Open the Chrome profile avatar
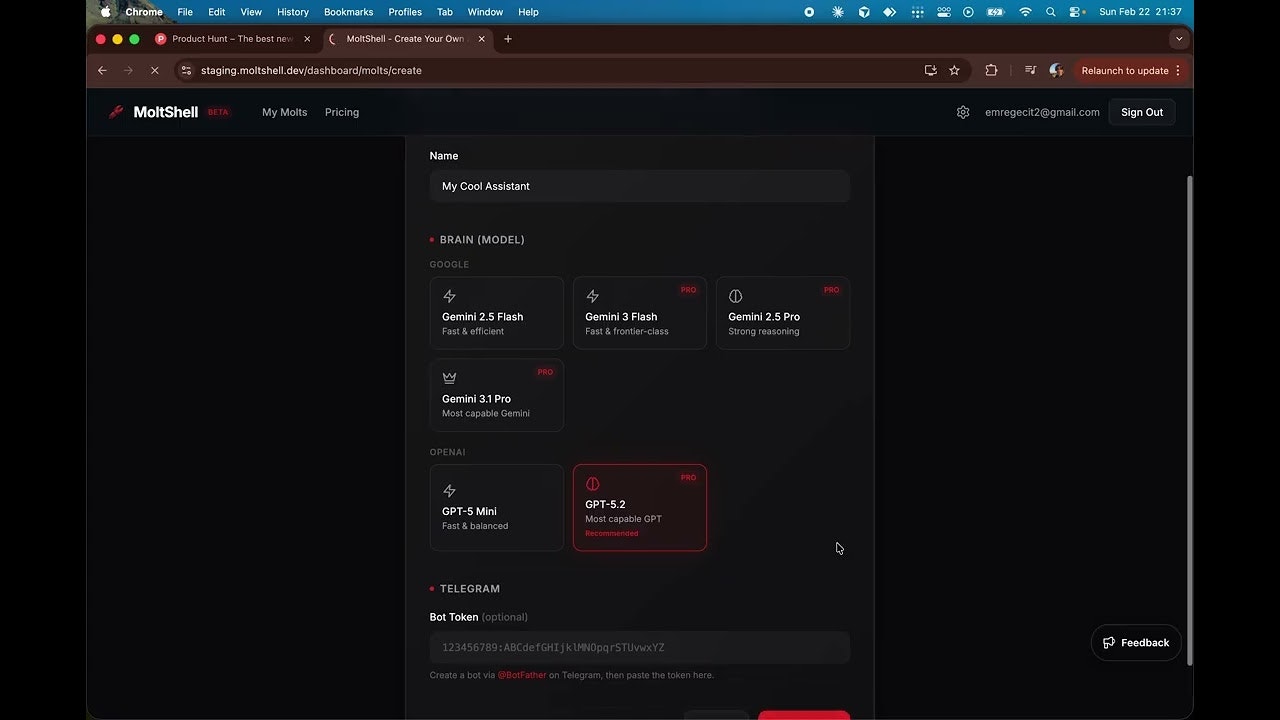The image size is (1280, 720). coord(1056,71)
